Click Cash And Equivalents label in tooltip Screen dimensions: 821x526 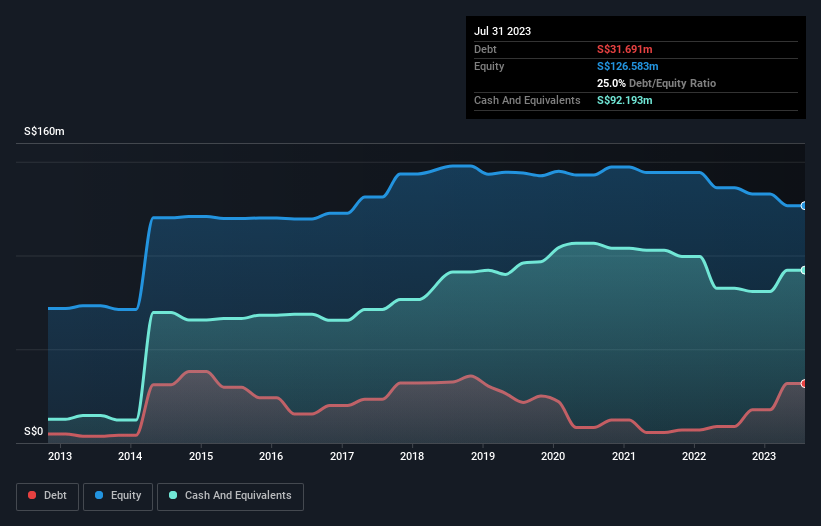(x=527, y=100)
